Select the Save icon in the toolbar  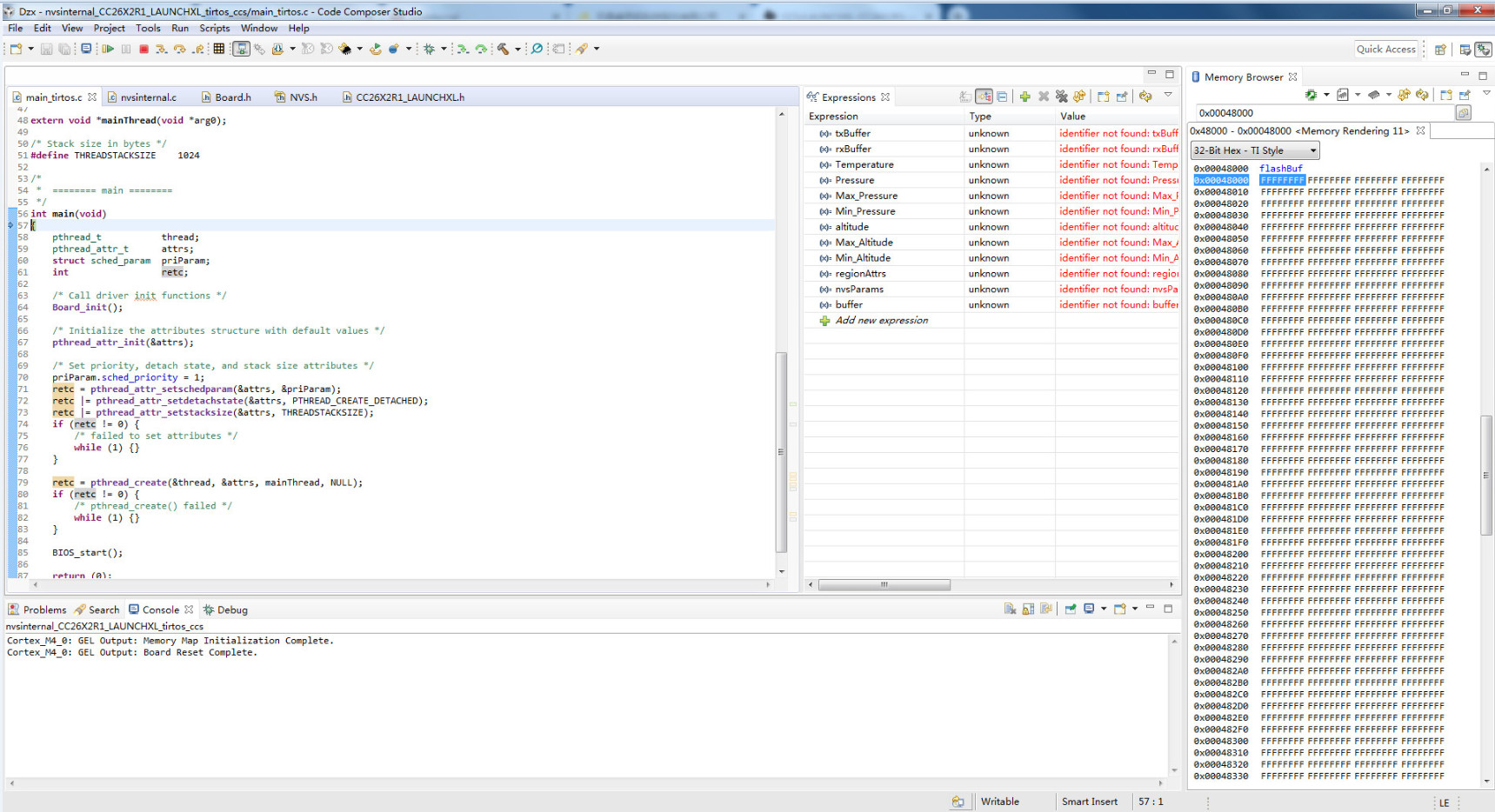pos(45,49)
